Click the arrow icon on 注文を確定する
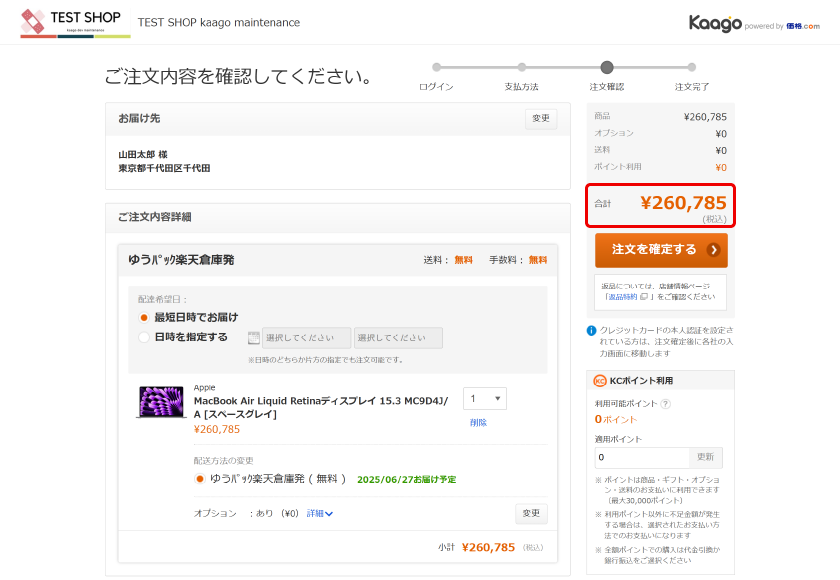840x580 pixels. point(713,250)
